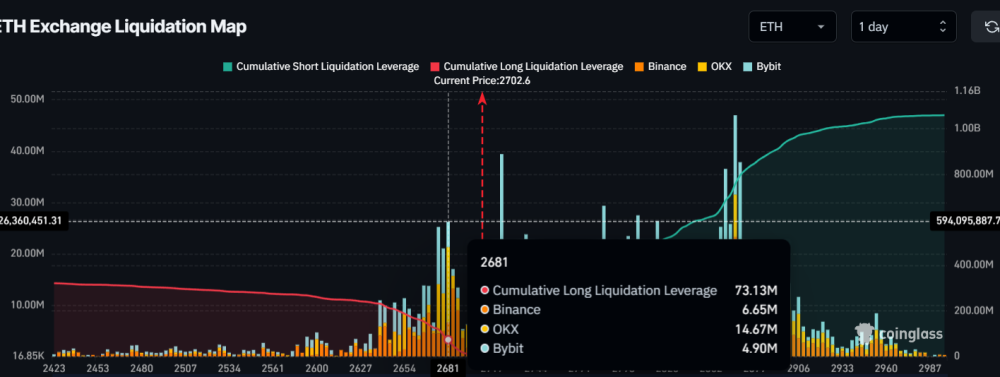Click the refresh icon button
The height and width of the screenshot is (377, 1000).
(989, 27)
